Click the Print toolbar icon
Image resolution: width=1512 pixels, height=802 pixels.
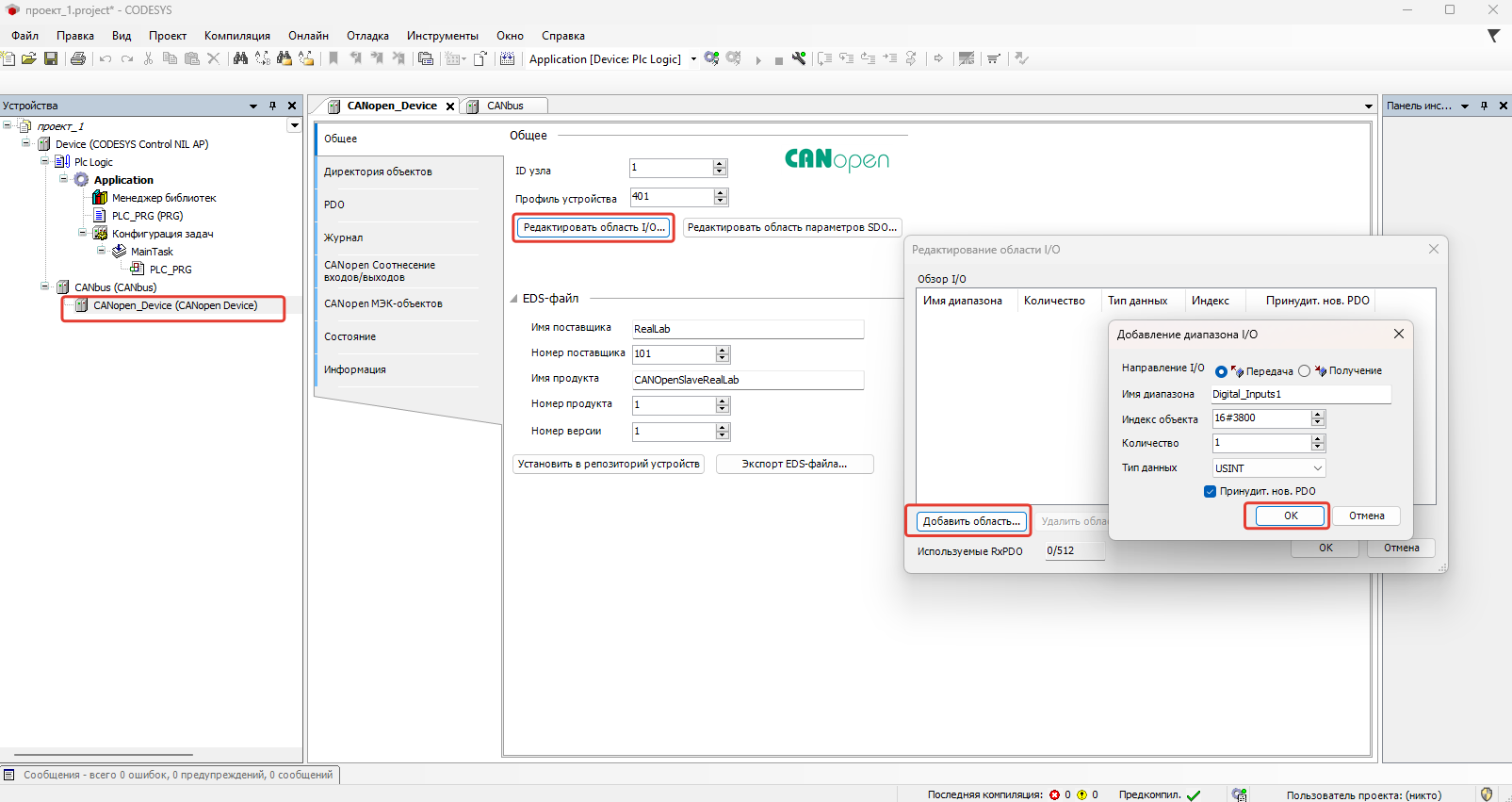[x=78, y=58]
